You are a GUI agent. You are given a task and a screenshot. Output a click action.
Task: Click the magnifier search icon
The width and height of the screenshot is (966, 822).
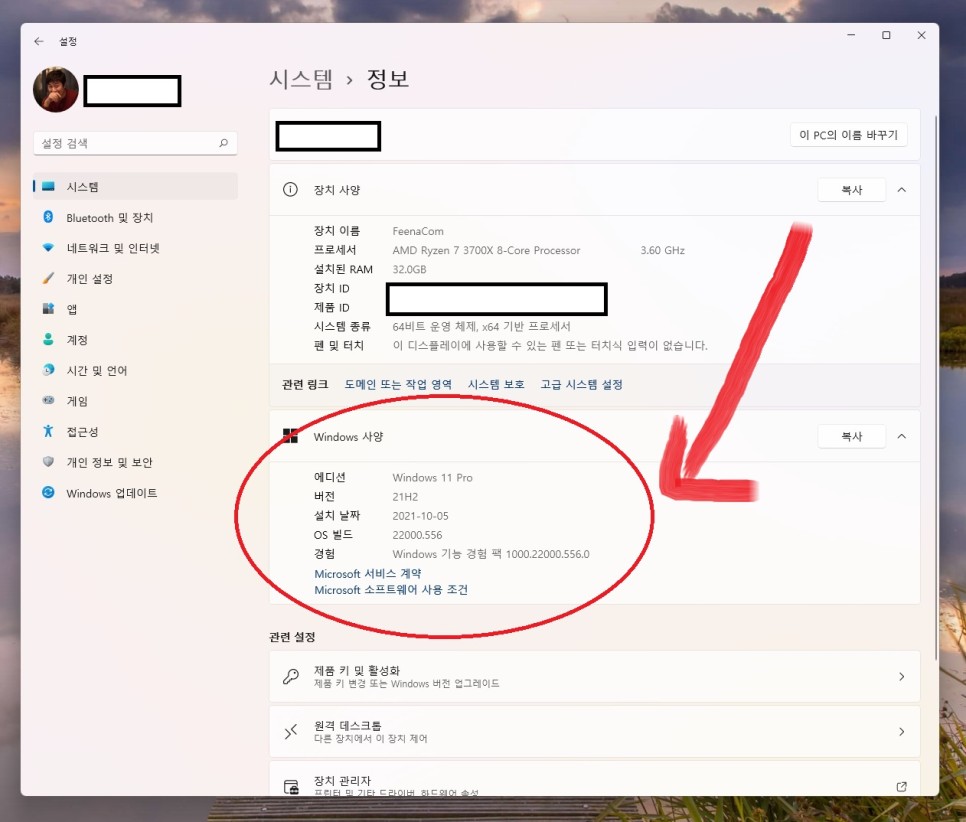[x=224, y=143]
